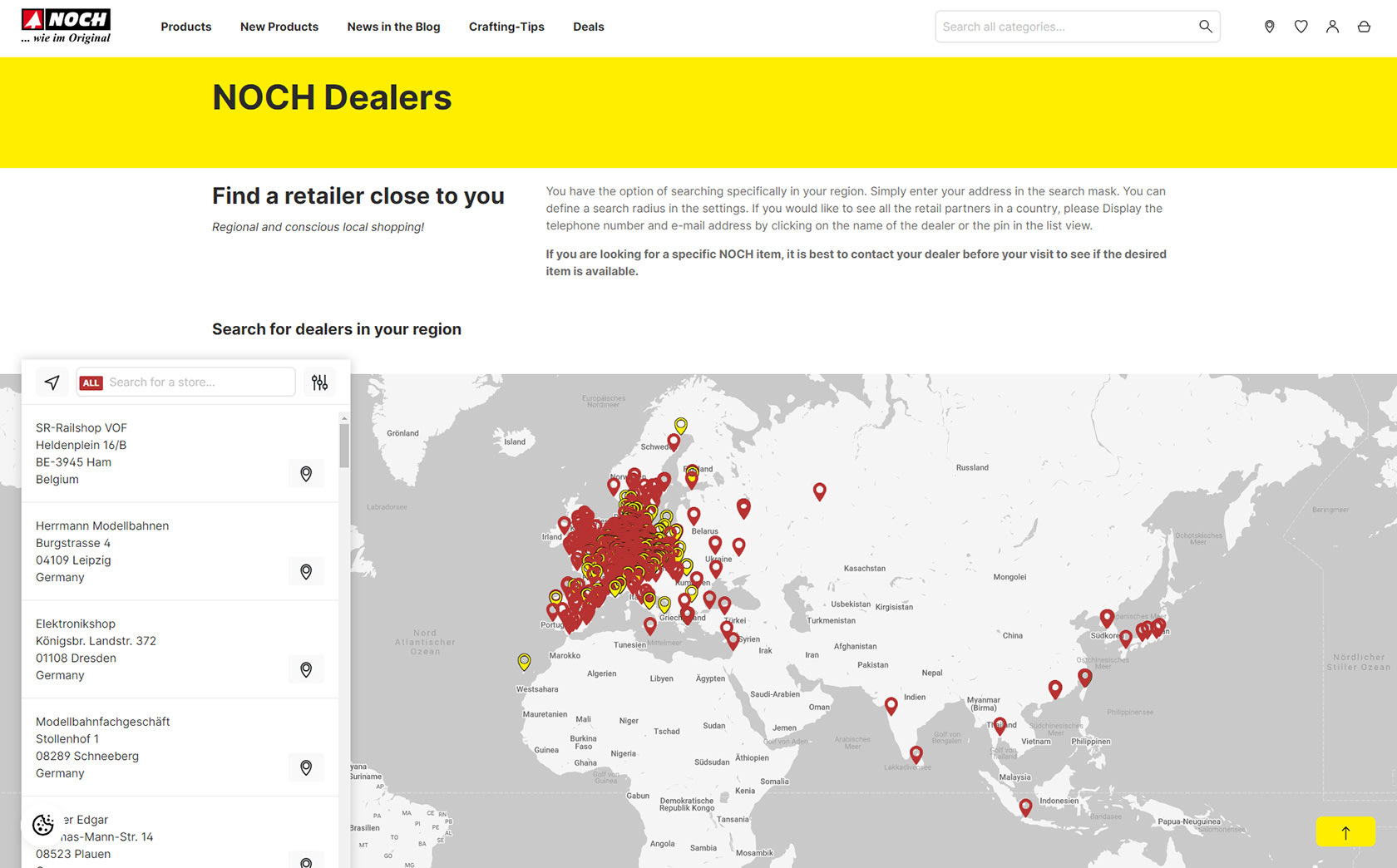Viewport: 1397px width, 868px height.
Task: Locate Modellbahnfachgeschäft Schneeberg on the map
Action: pyautogui.click(x=306, y=768)
